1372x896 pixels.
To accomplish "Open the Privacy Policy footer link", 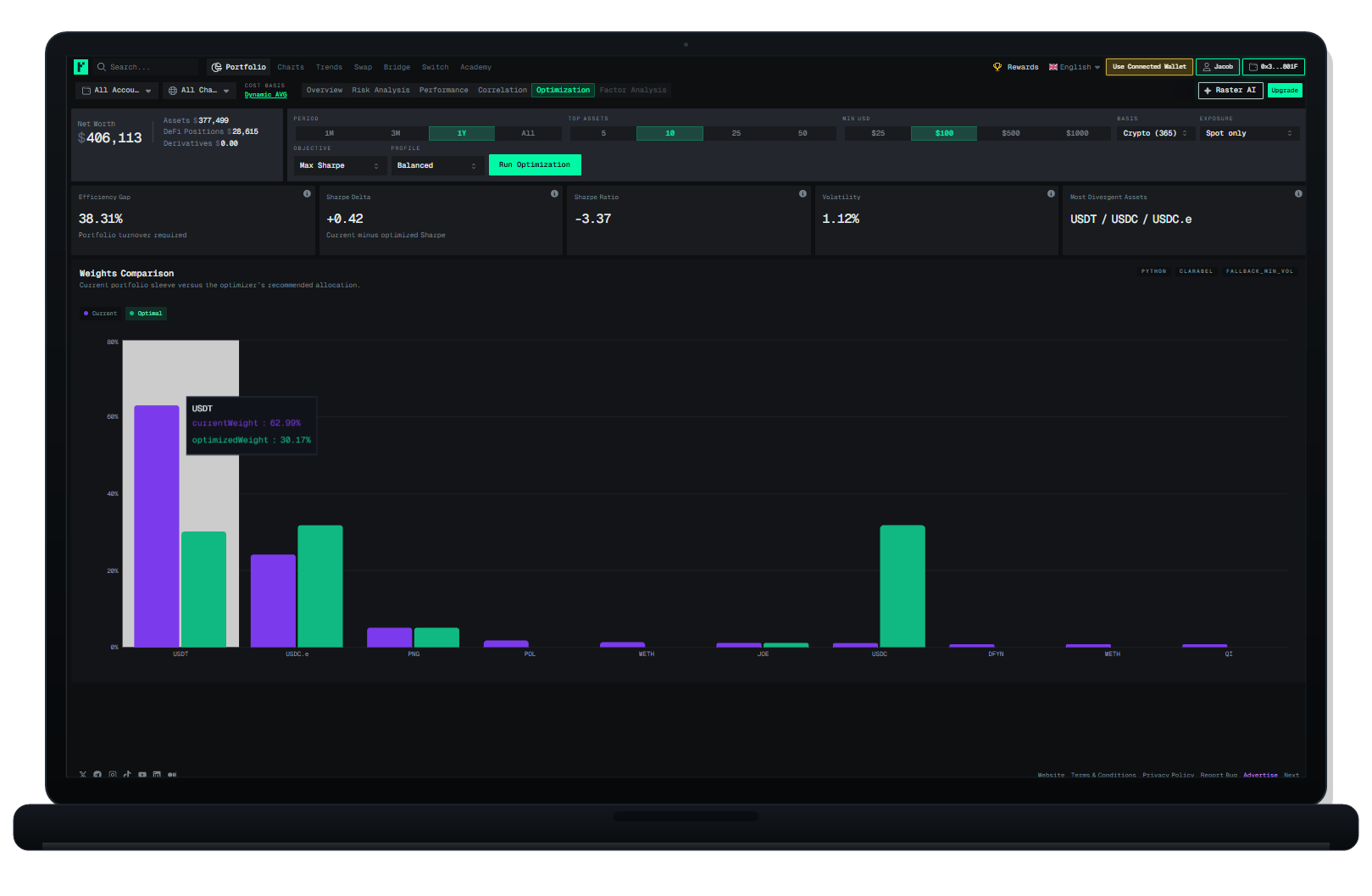I will [1168, 775].
